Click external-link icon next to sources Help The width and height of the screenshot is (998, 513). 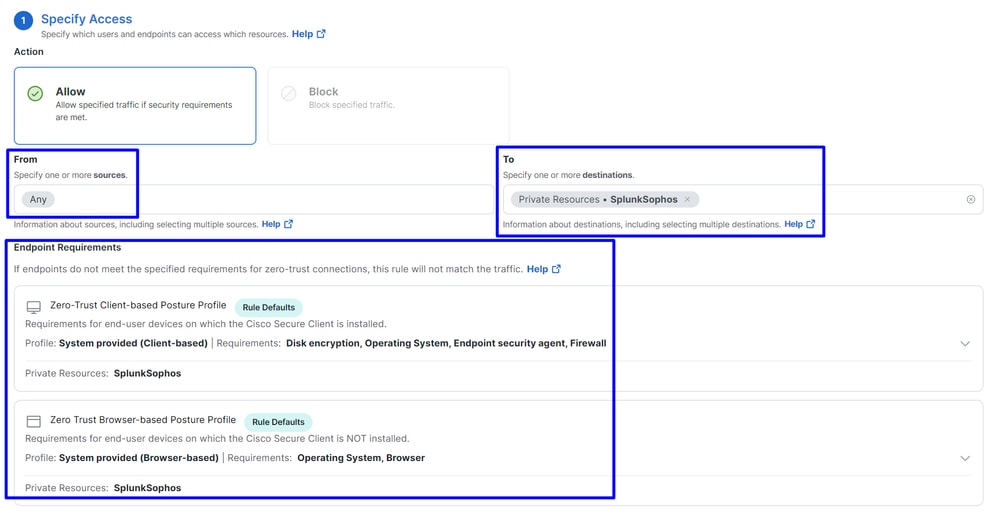(288, 224)
